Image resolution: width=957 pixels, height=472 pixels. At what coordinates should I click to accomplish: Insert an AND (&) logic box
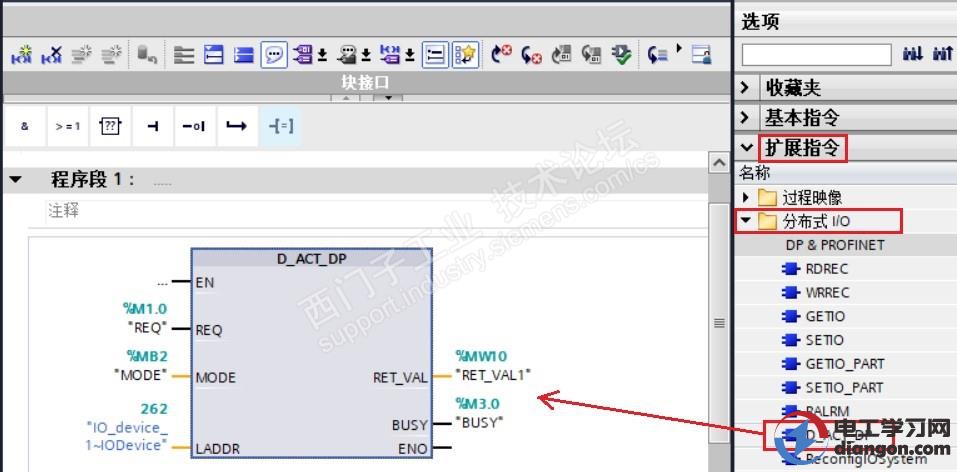25,126
